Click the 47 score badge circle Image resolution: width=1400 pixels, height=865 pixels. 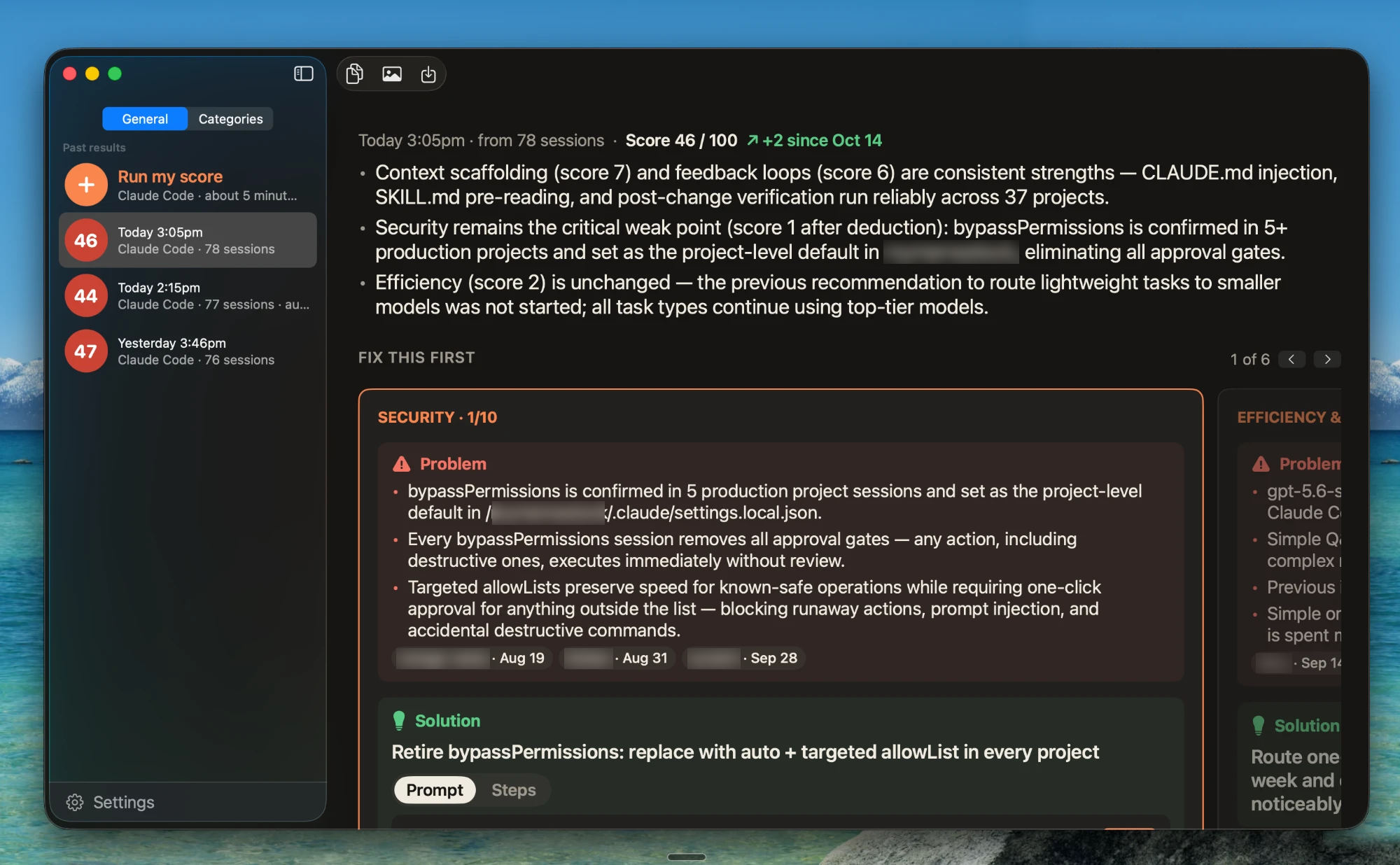tap(86, 351)
